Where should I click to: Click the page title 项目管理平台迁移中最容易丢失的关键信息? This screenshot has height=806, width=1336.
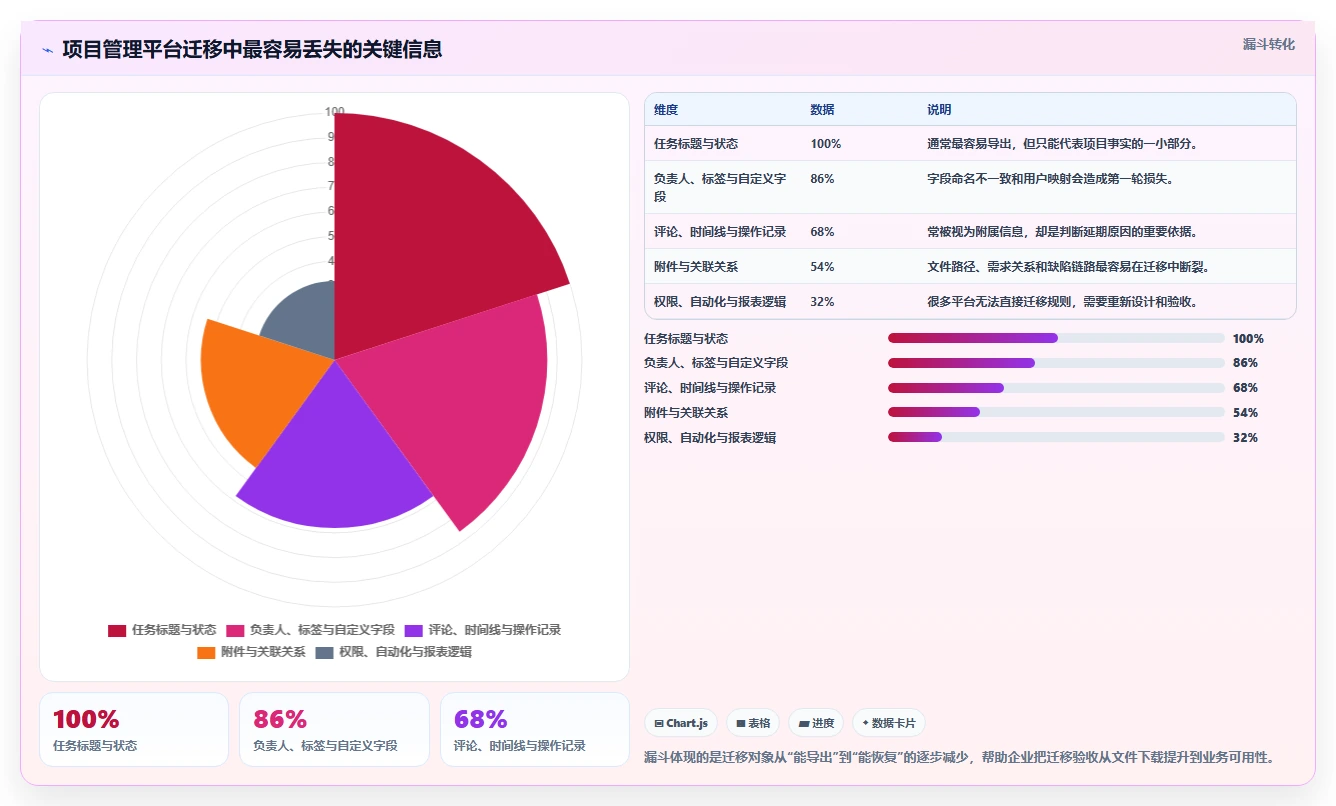[252, 49]
